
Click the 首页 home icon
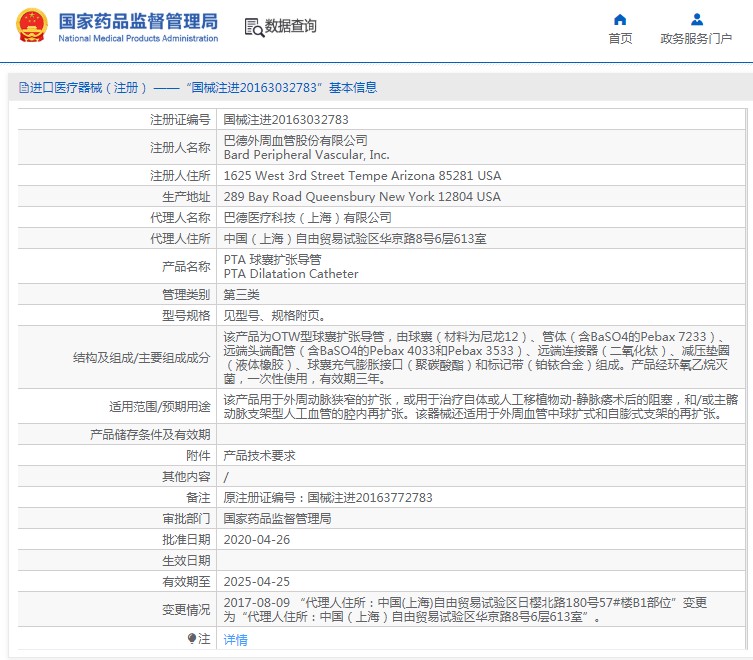point(620,19)
